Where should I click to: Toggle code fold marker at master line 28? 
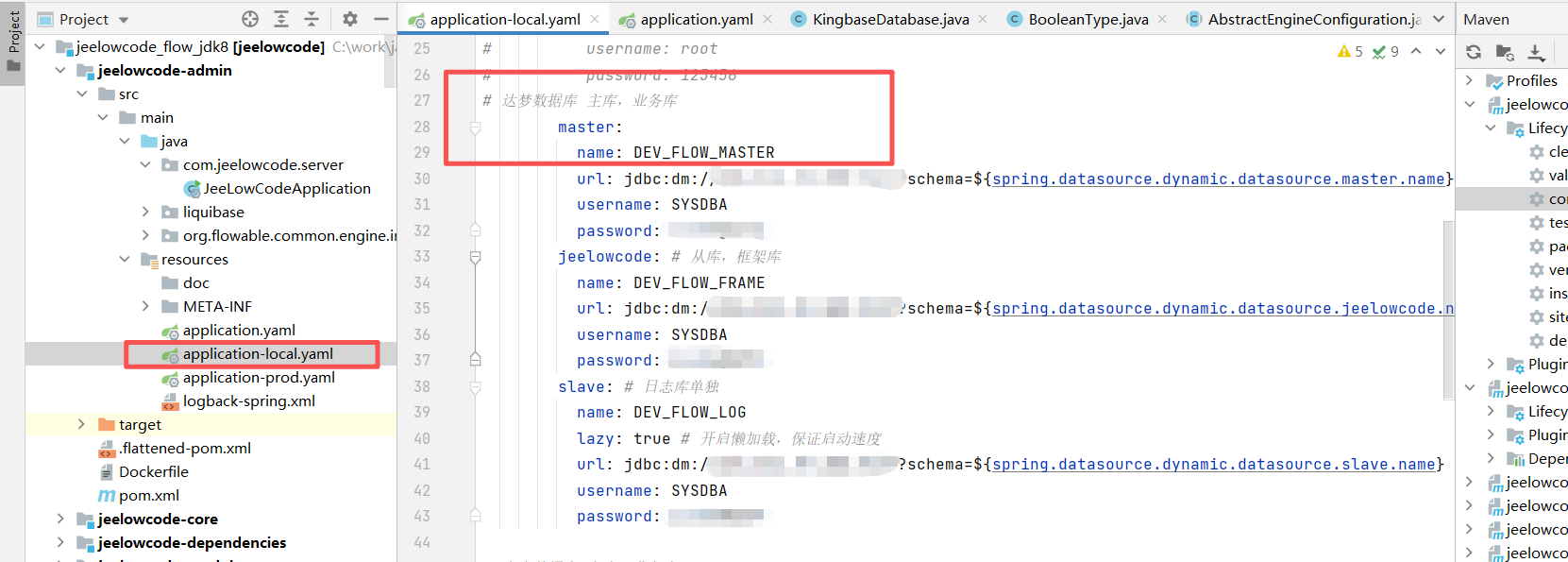click(476, 128)
